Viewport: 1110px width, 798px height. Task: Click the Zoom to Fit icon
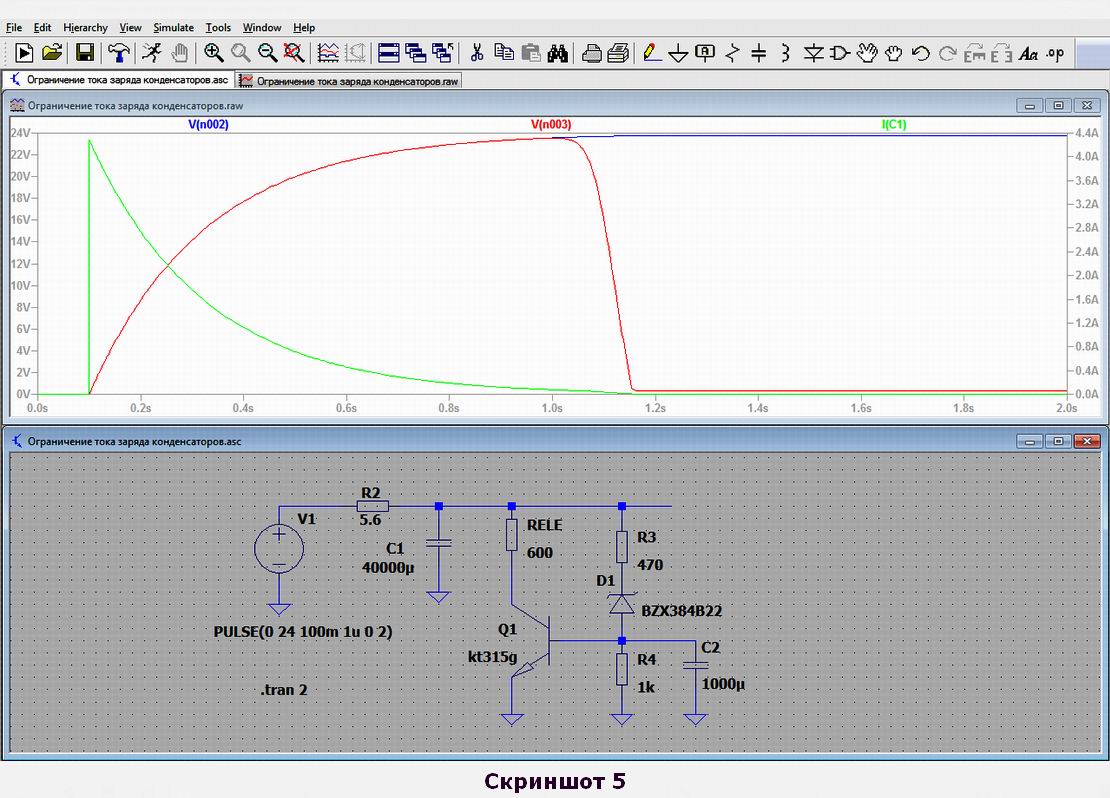point(294,52)
